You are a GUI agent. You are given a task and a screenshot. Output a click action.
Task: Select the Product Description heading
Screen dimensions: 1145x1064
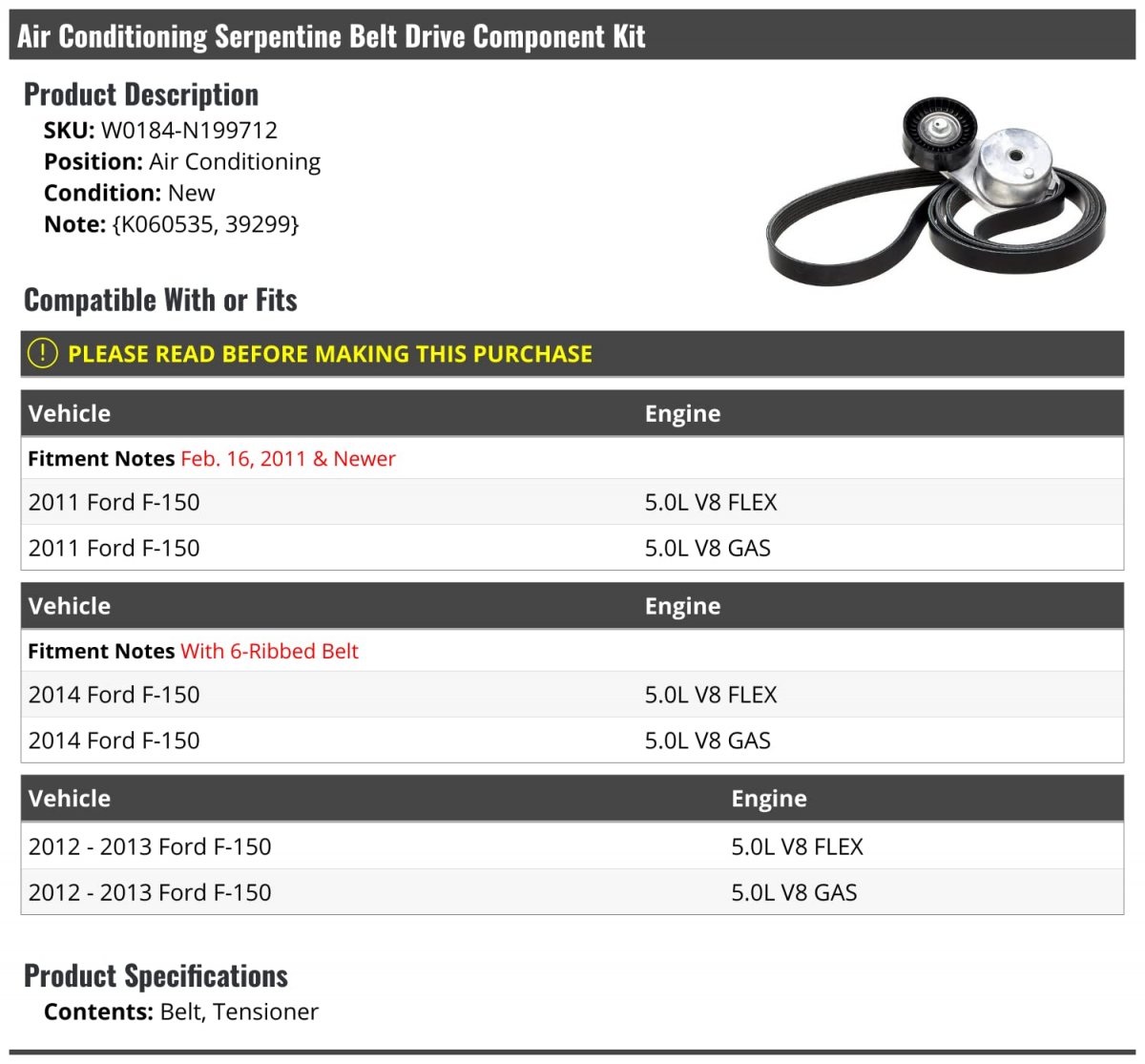141,94
